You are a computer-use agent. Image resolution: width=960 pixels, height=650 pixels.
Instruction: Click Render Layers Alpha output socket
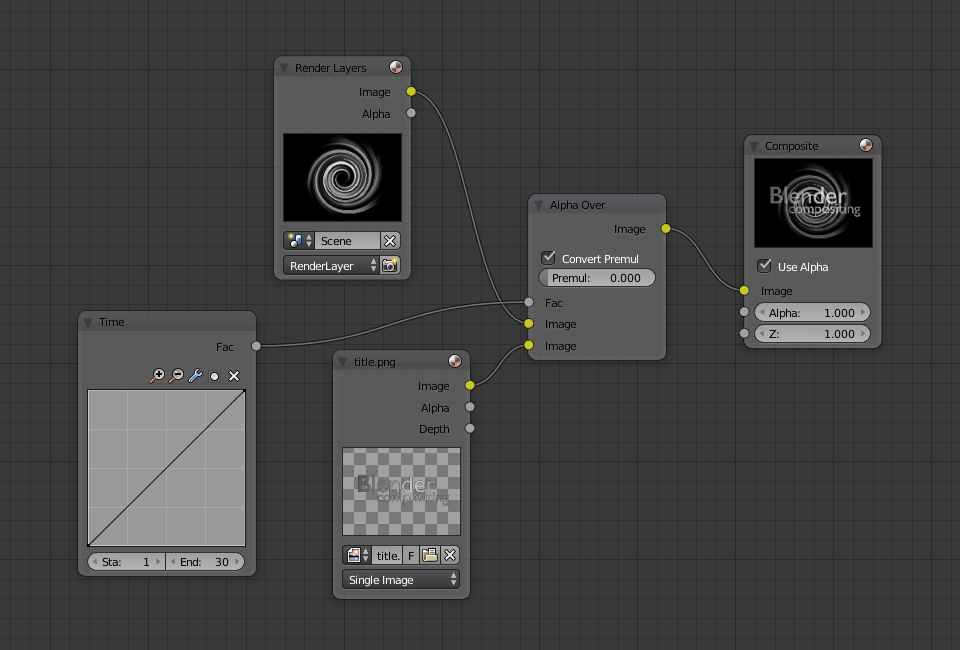[x=411, y=113]
